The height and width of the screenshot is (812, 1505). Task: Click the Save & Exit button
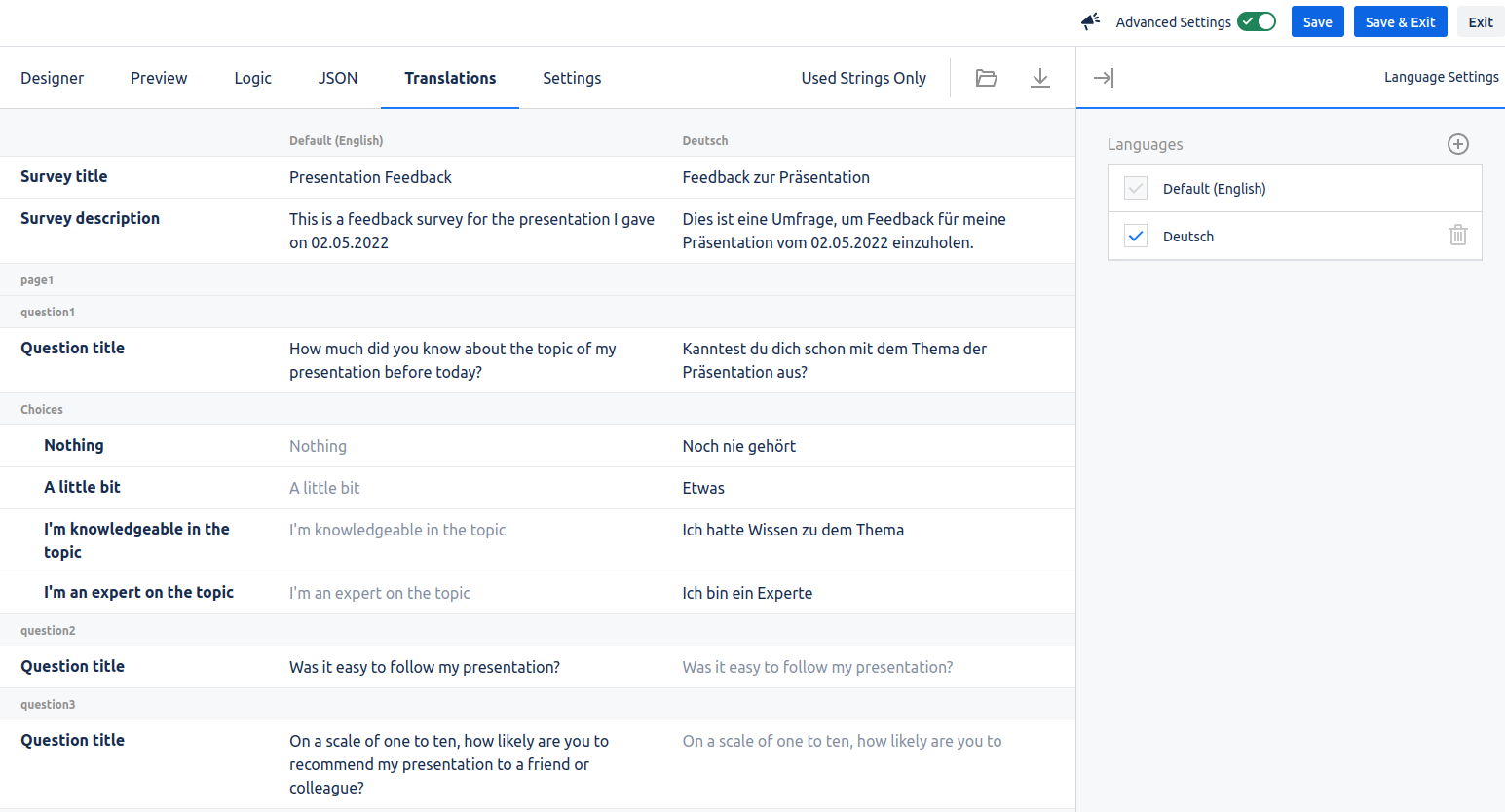(x=1400, y=21)
